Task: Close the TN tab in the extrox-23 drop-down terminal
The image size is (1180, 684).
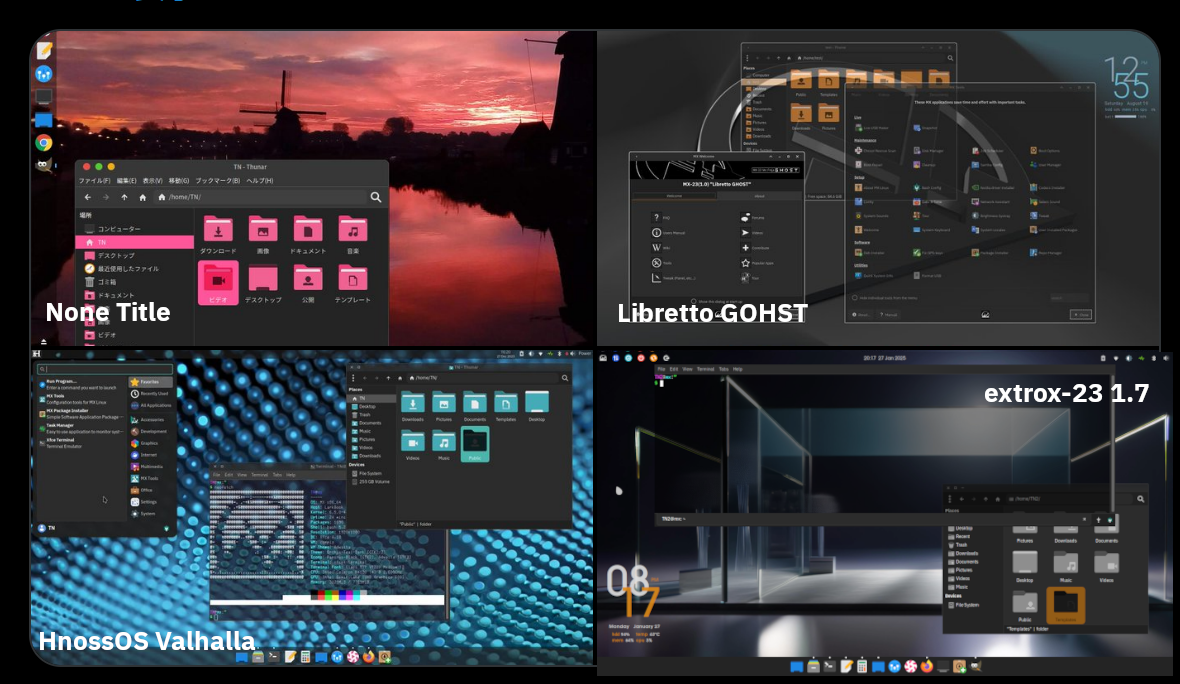Action: [1084, 519]
